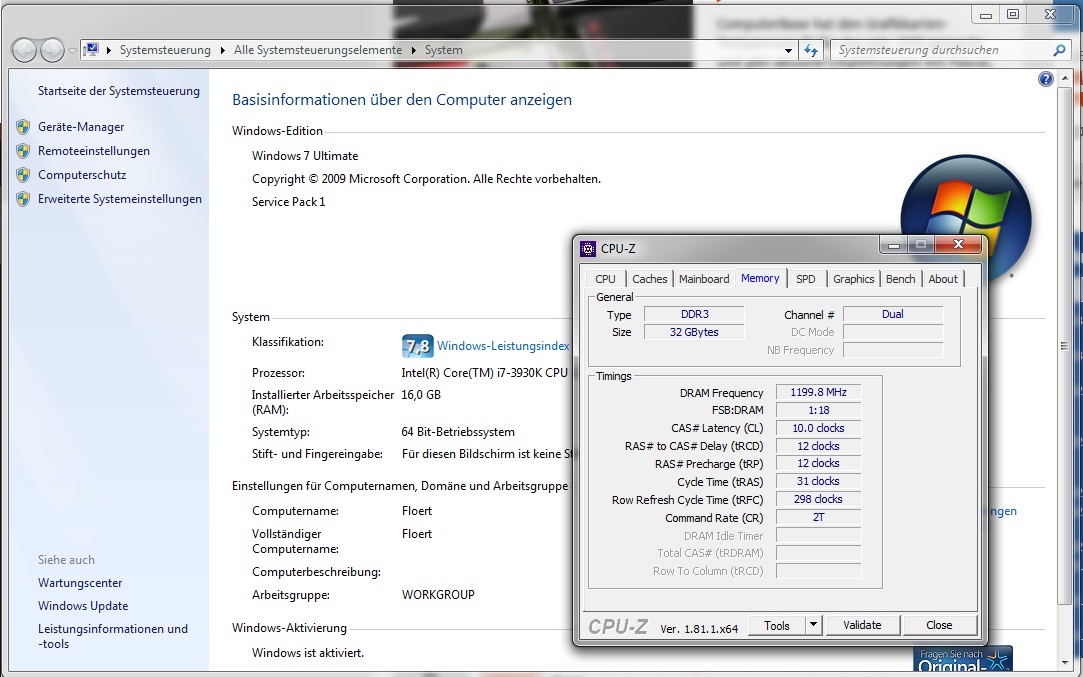Open Windows Update link

83,606
